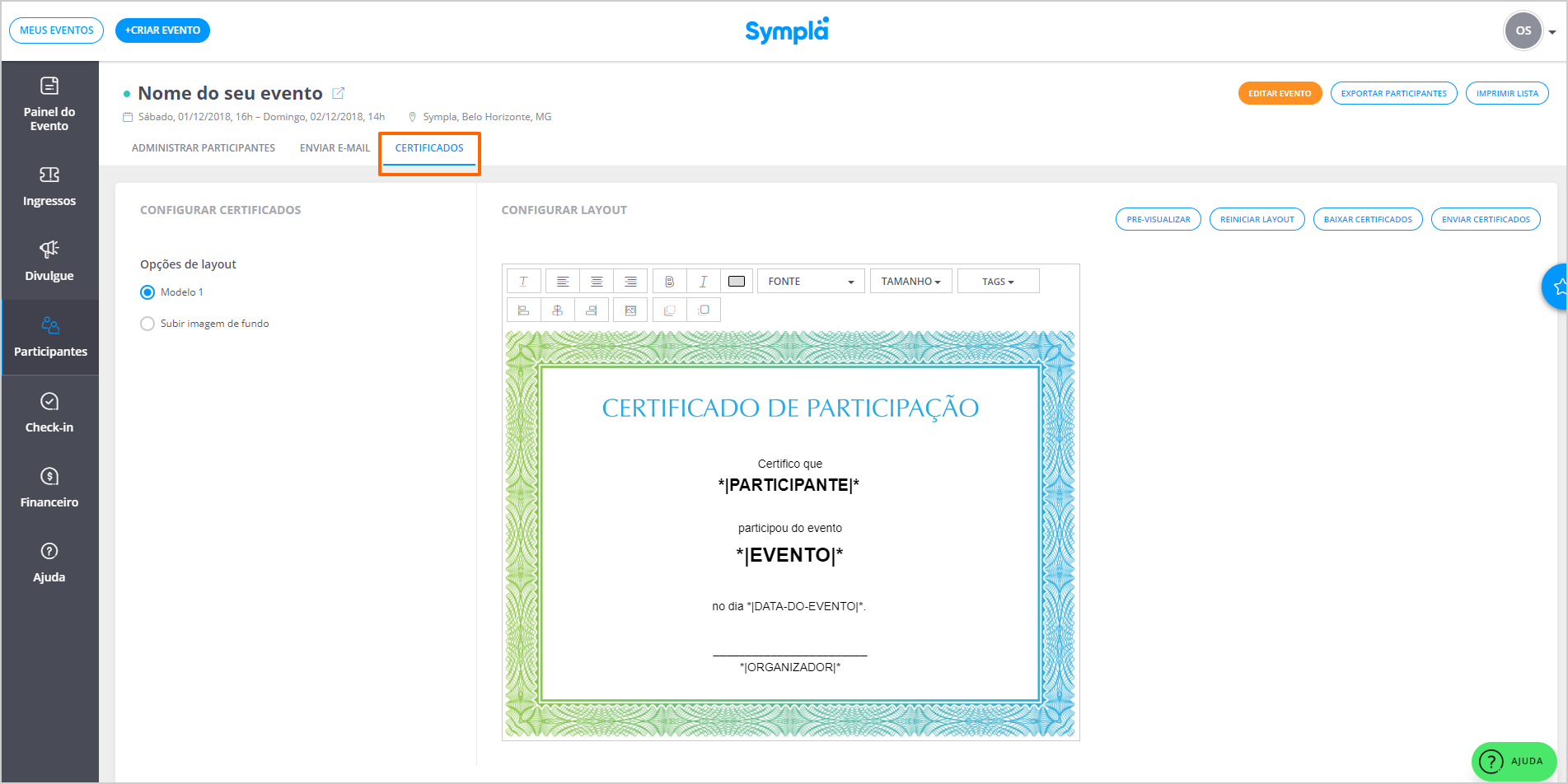Center-align text in layout editor
The height and width of the screenshot is (784, 1568).
(597, 282)
